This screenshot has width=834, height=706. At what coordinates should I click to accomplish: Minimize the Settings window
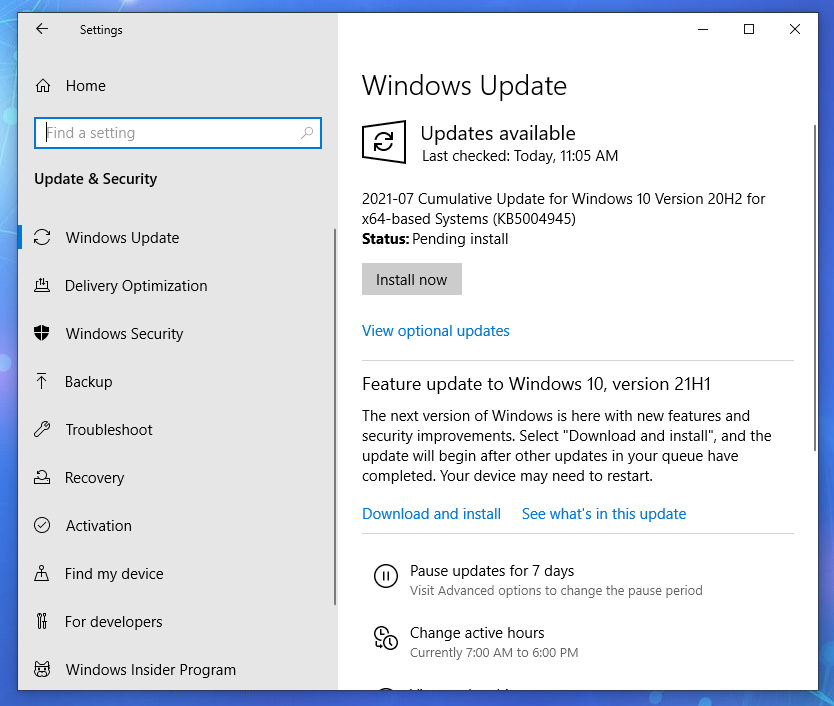point(703,29)
